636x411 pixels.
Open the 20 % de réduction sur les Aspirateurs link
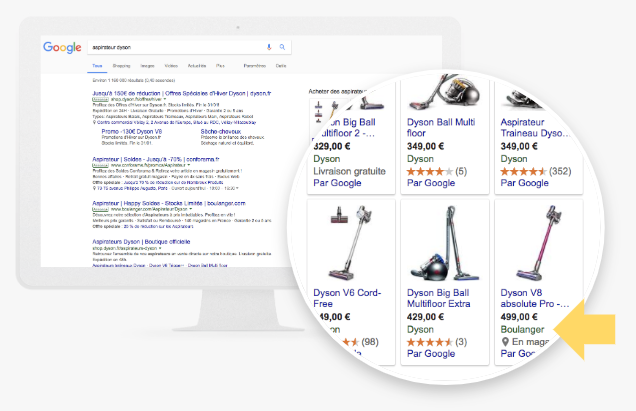tap(158, 226)
